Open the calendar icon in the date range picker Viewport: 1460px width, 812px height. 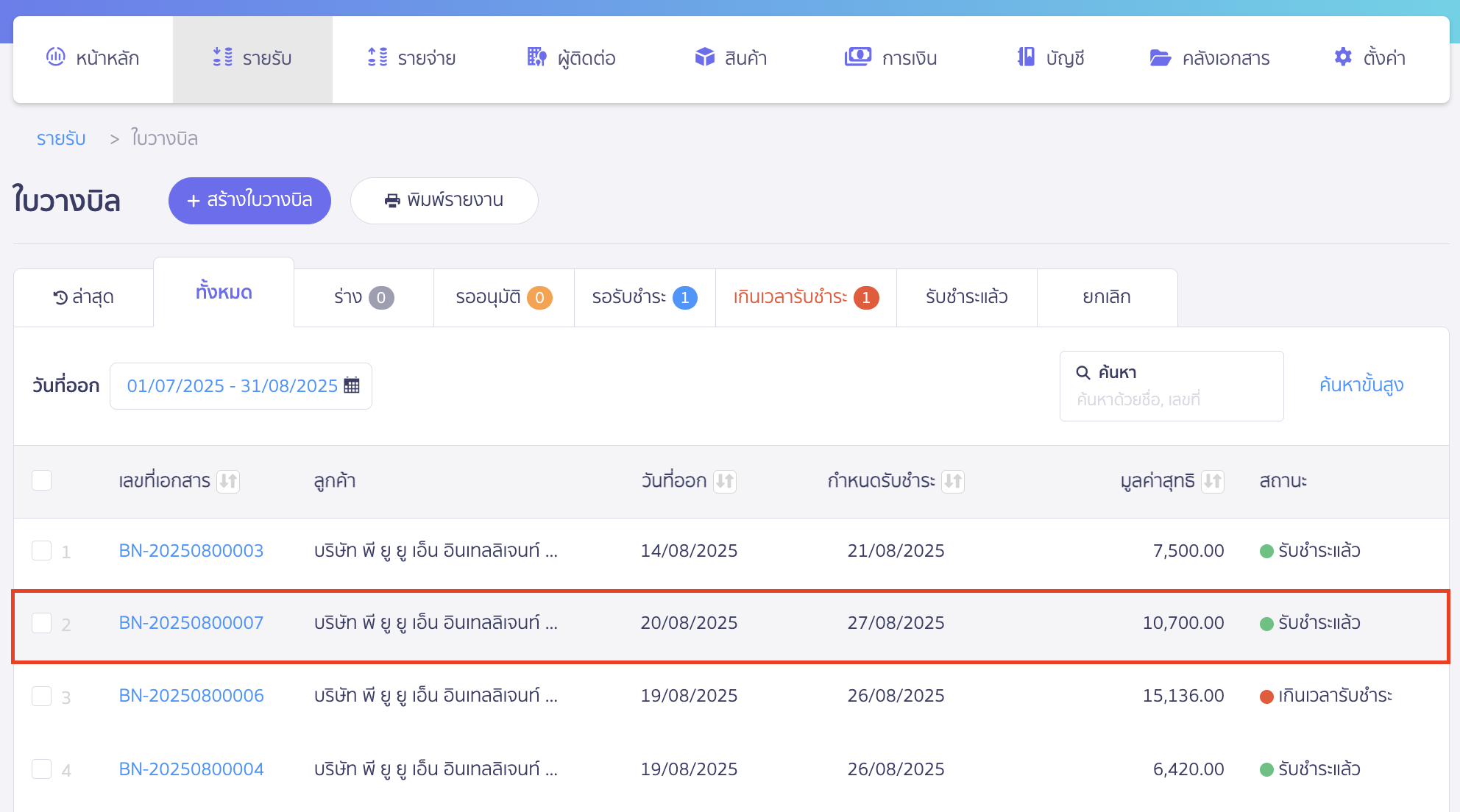[352, 385]
